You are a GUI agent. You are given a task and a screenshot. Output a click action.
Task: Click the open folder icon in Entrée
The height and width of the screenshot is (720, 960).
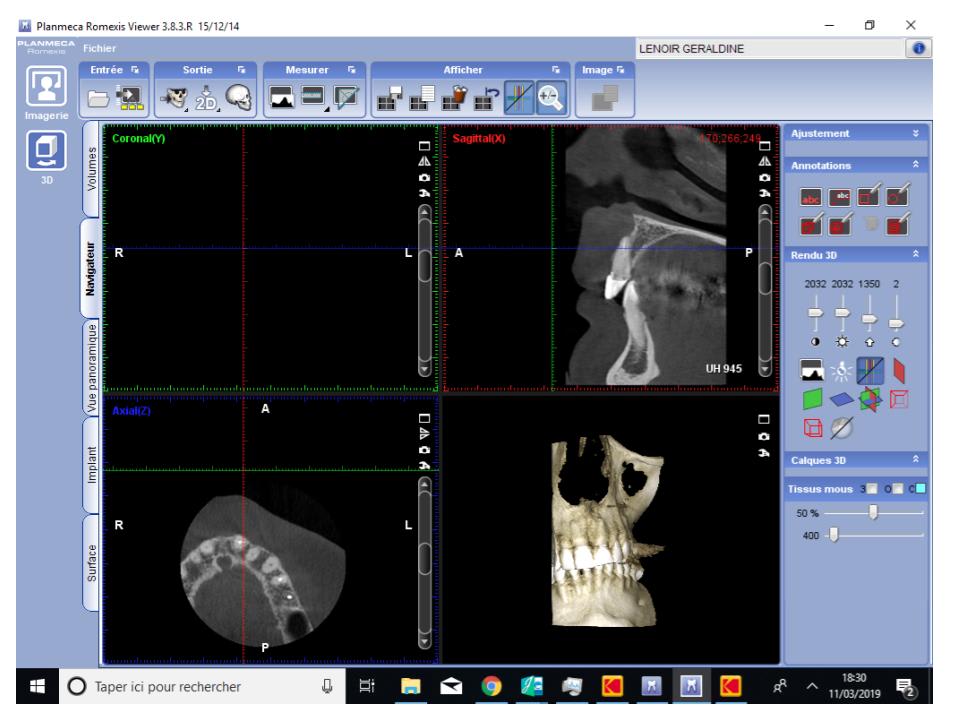point(98,97)
